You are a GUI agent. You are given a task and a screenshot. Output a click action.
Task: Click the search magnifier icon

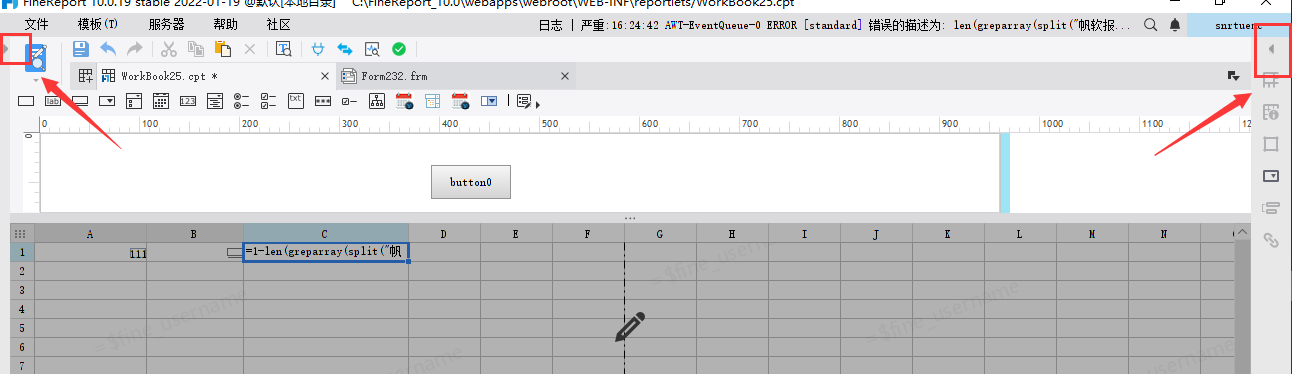(1150, 24)
